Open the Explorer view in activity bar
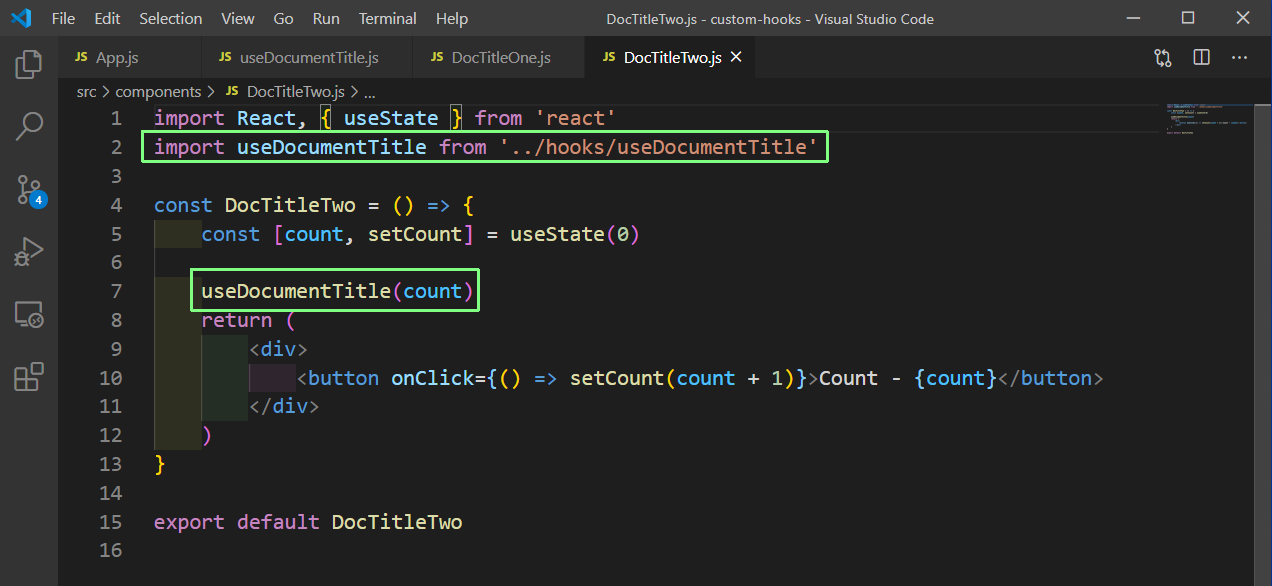The height and width of the screenshot is (586, 1272). point(29,66)
